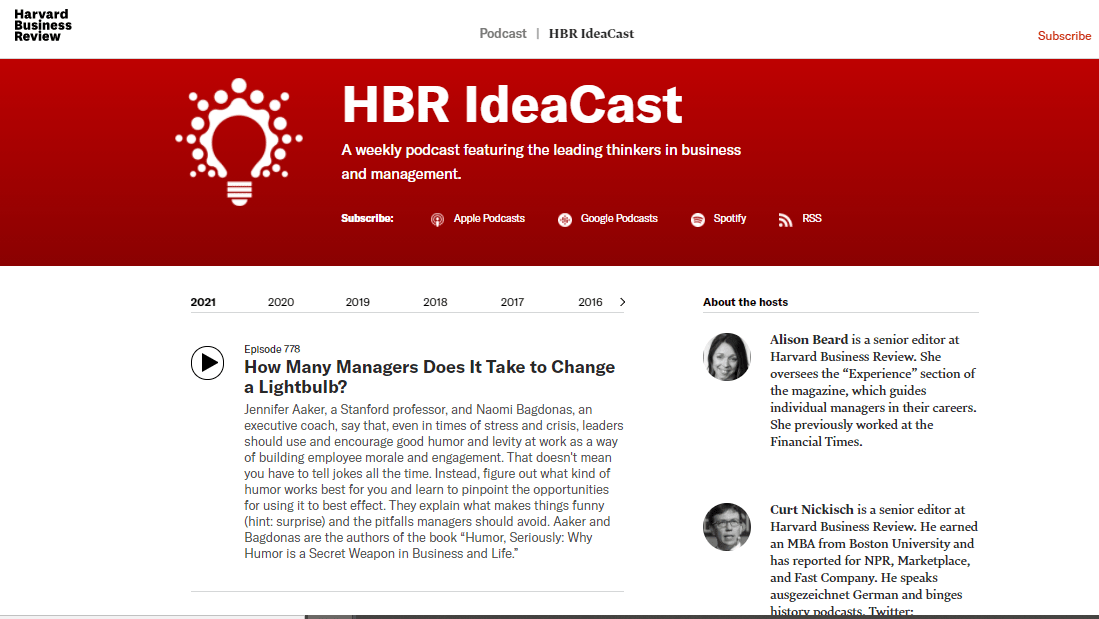Click the HBR IdeaCast lightbulb logo
The height and width of the screenshot is (619, 1099).
click(238, 142)
